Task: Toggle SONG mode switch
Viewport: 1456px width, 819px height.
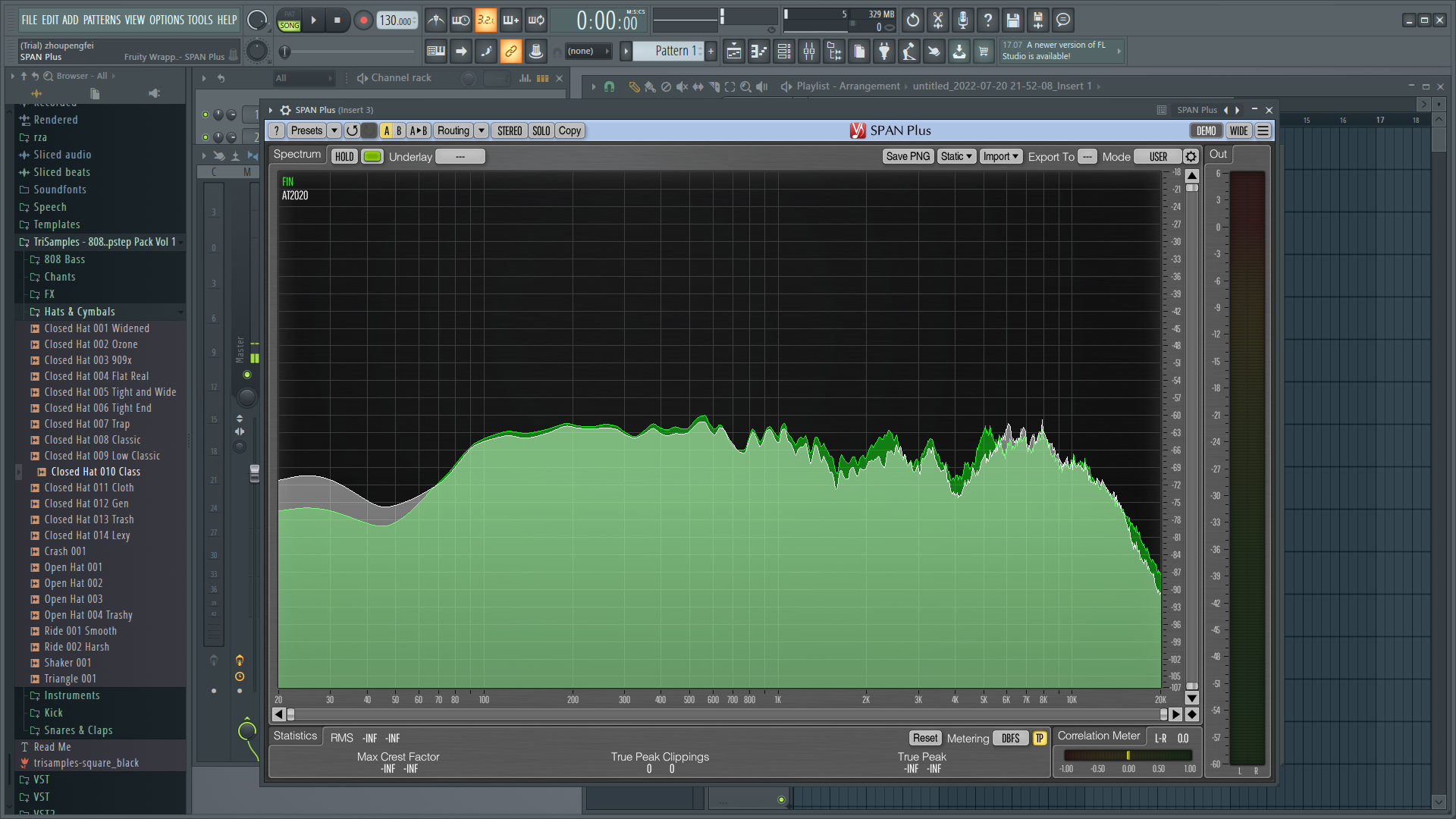Action: click(289, 25)
